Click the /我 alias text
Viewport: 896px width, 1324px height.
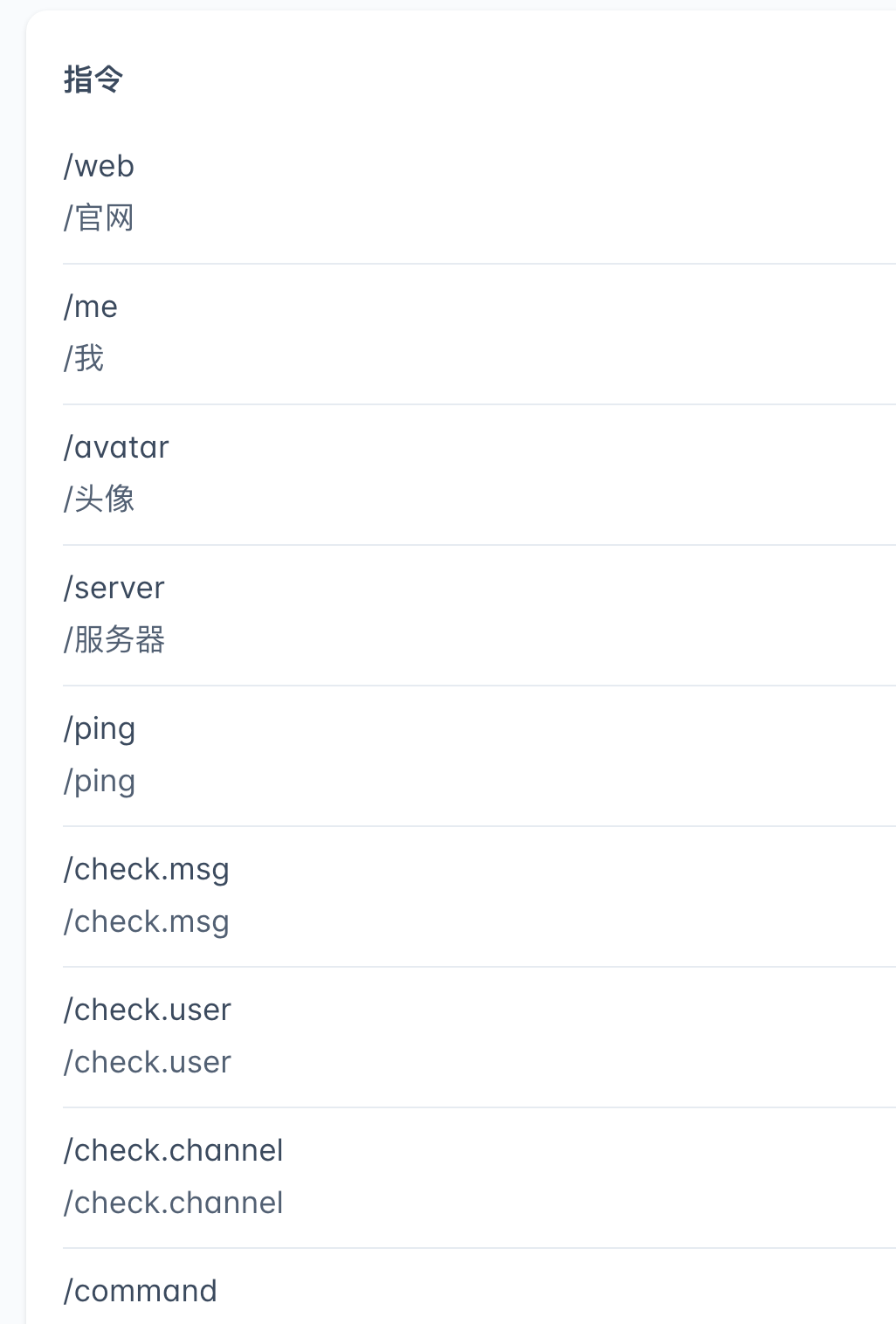(x=84, y=359)
